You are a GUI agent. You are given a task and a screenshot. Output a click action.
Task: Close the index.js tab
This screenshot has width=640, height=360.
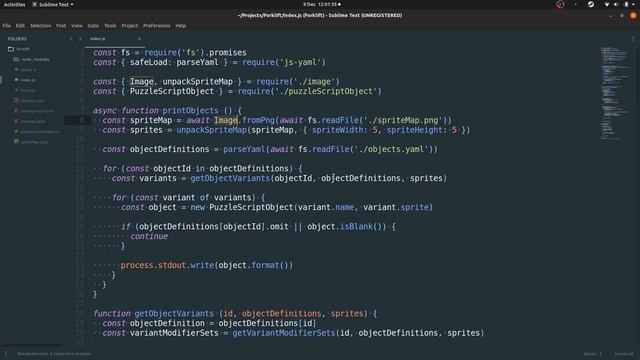point(139,39)
